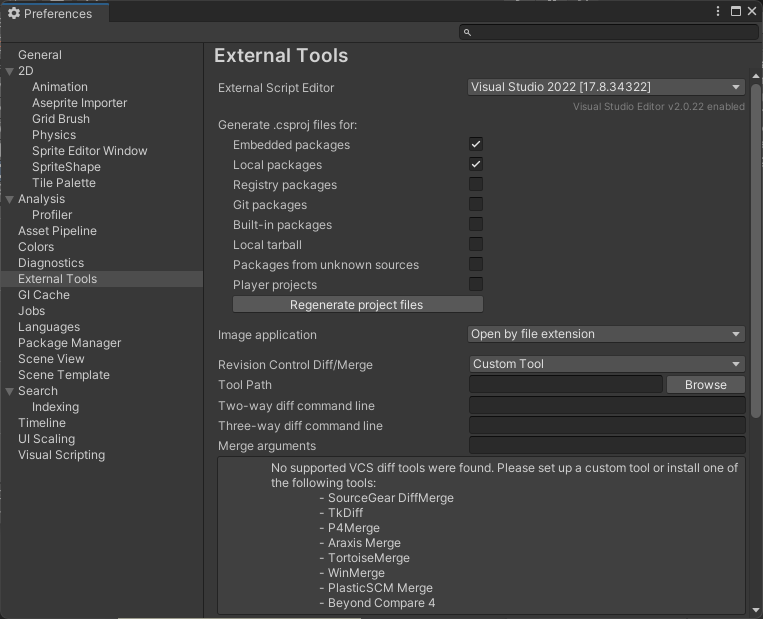The width and height of the screenshot is (763, 619).
Task: Toggle Embedded packages checkbox
Action: tap(476, 144)
